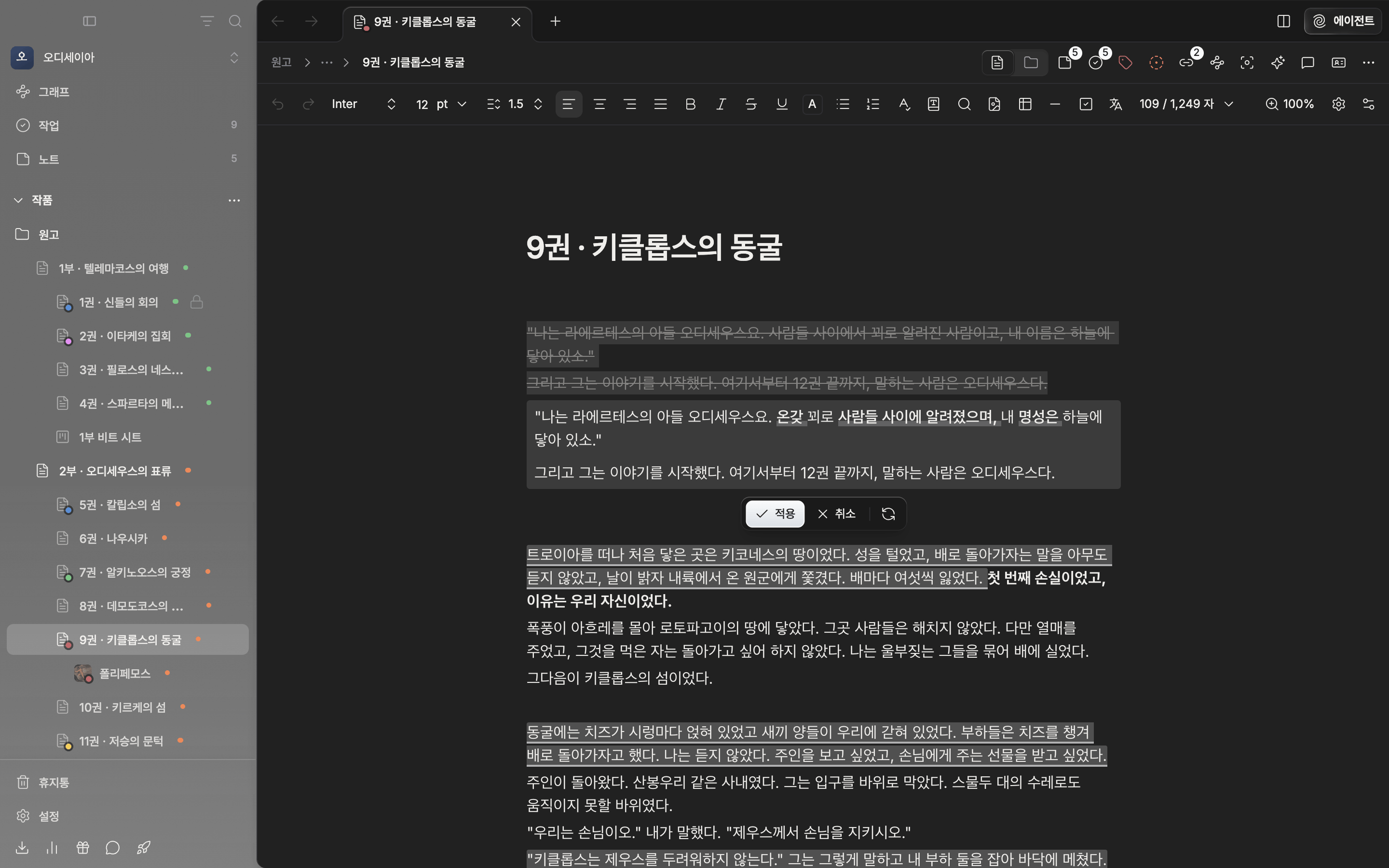Select the 9권 · 키클롭스의 동굴 tab
1389x868 pixels.
coord(437,22)
